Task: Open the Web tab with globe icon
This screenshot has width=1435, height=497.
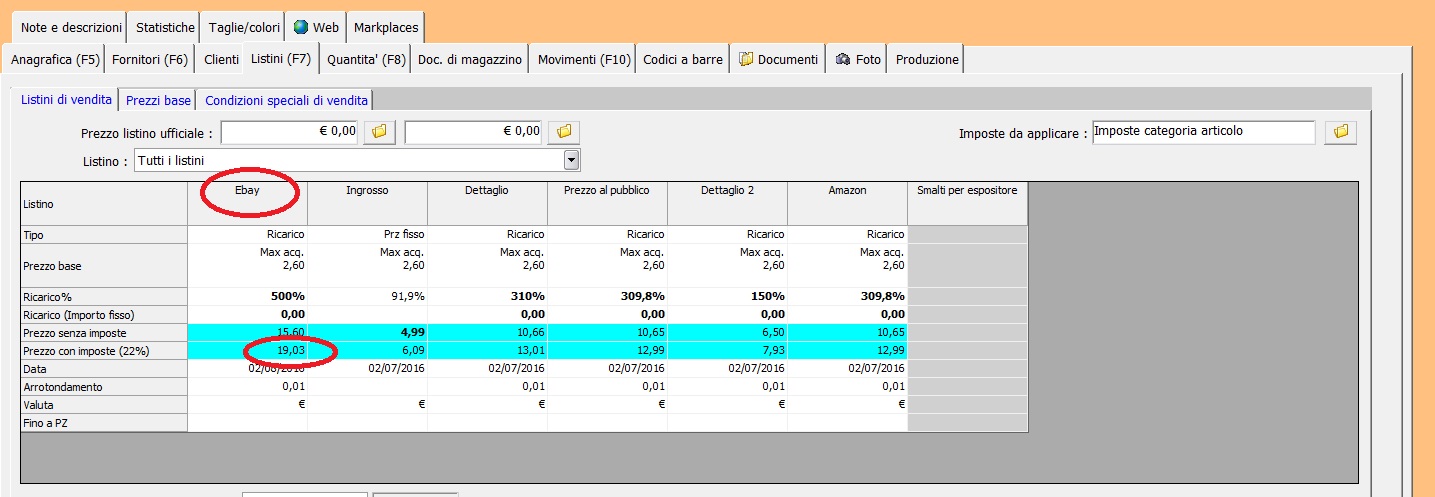Action: (315, 27)
